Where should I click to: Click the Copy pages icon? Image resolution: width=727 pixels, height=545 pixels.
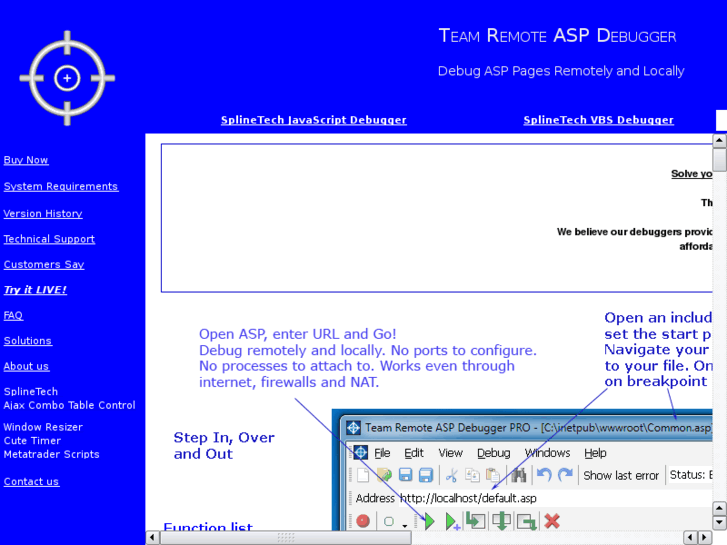click(472, 475)
